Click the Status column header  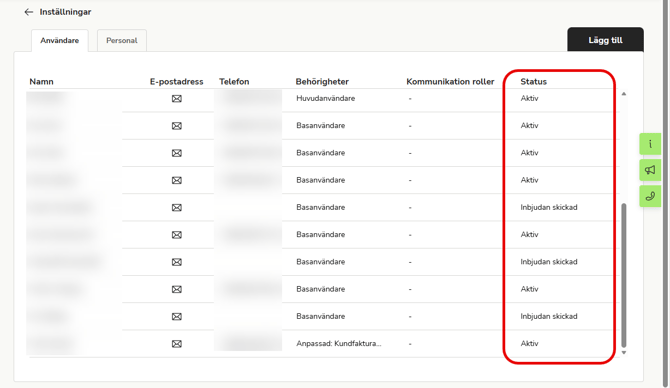(x=533, y=82)
